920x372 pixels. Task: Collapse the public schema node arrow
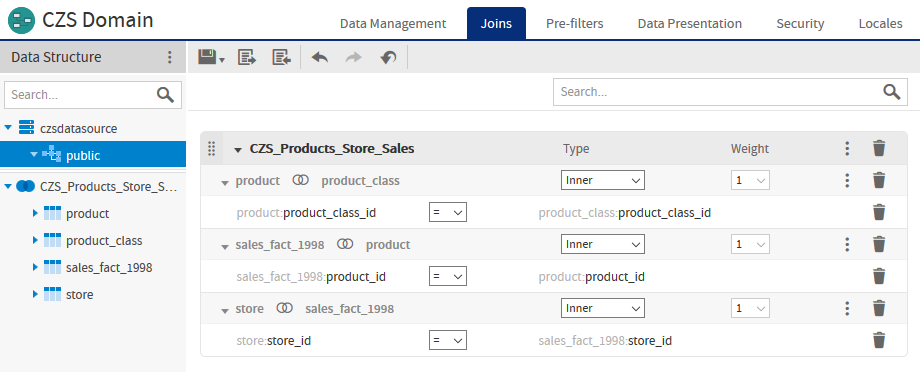click(x=34, y=154)
